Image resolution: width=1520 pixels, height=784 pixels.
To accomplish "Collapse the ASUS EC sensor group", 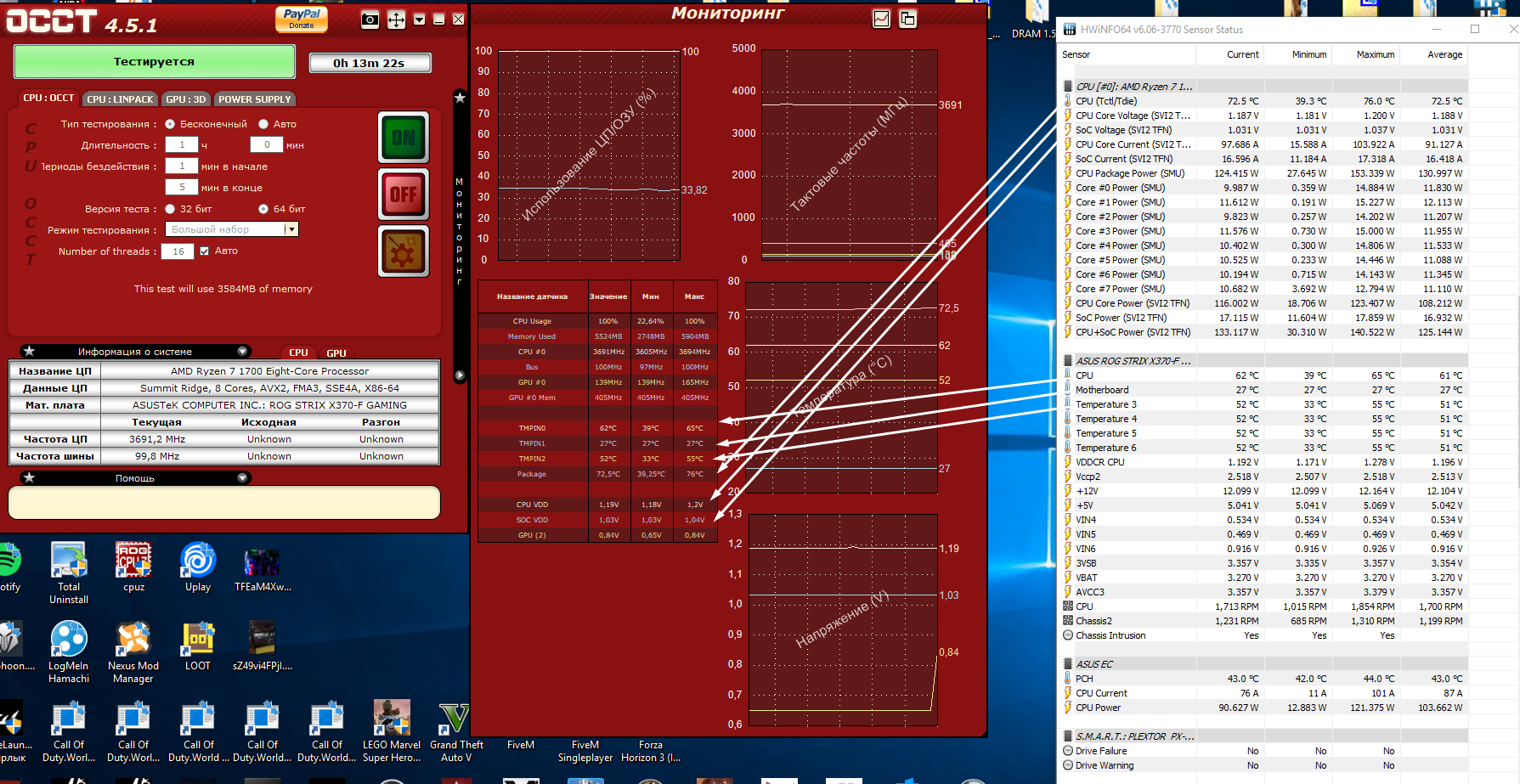I will point(1068,664).
